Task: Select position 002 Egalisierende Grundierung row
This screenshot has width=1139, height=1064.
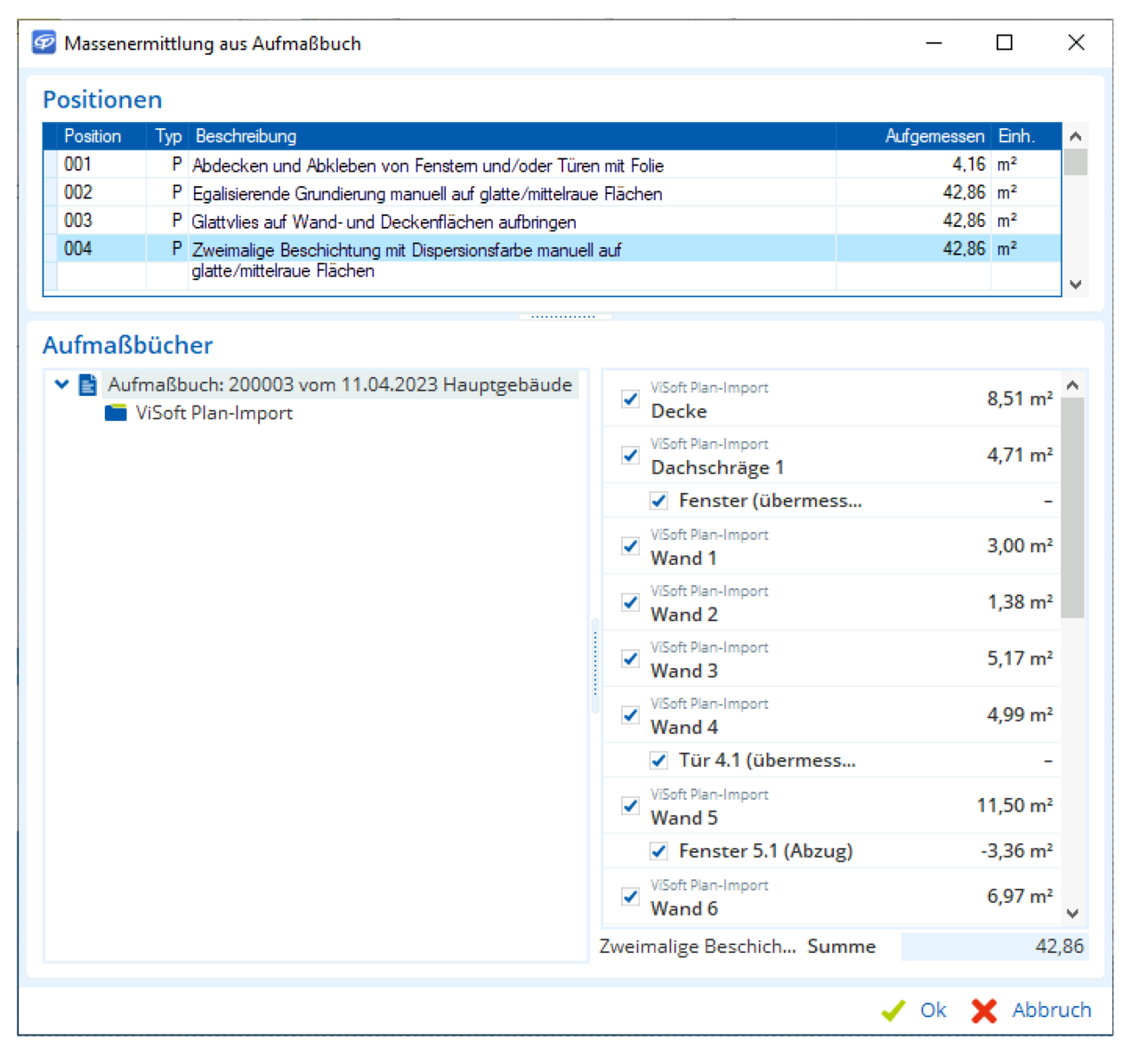Action: click(x=427, y=193)
